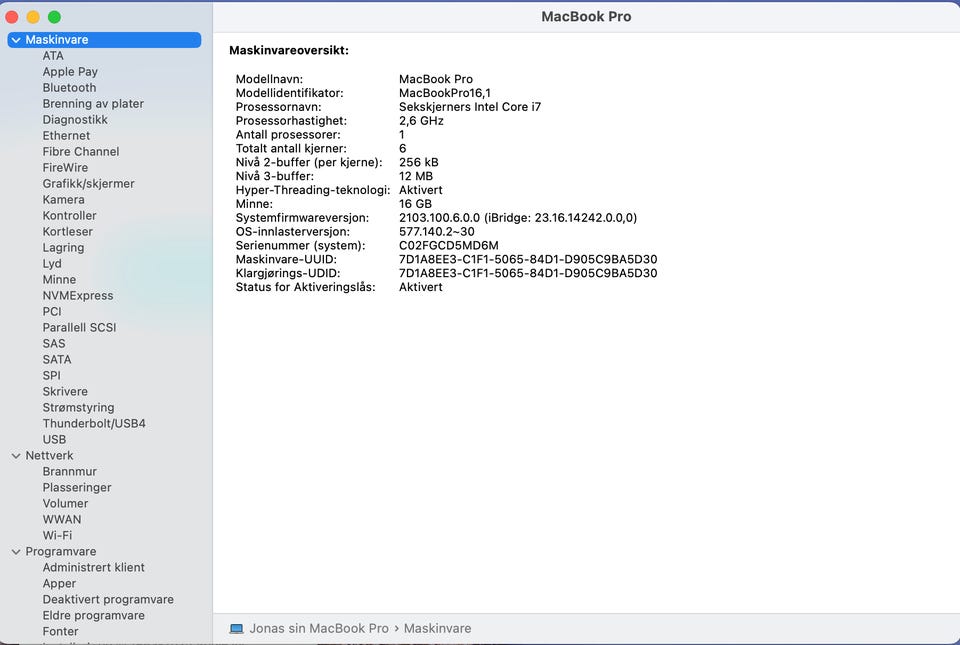This screenshot has height=645, width=960.
Task: Select Kortleser in the sidebar
Action: (x=67, y=231)
